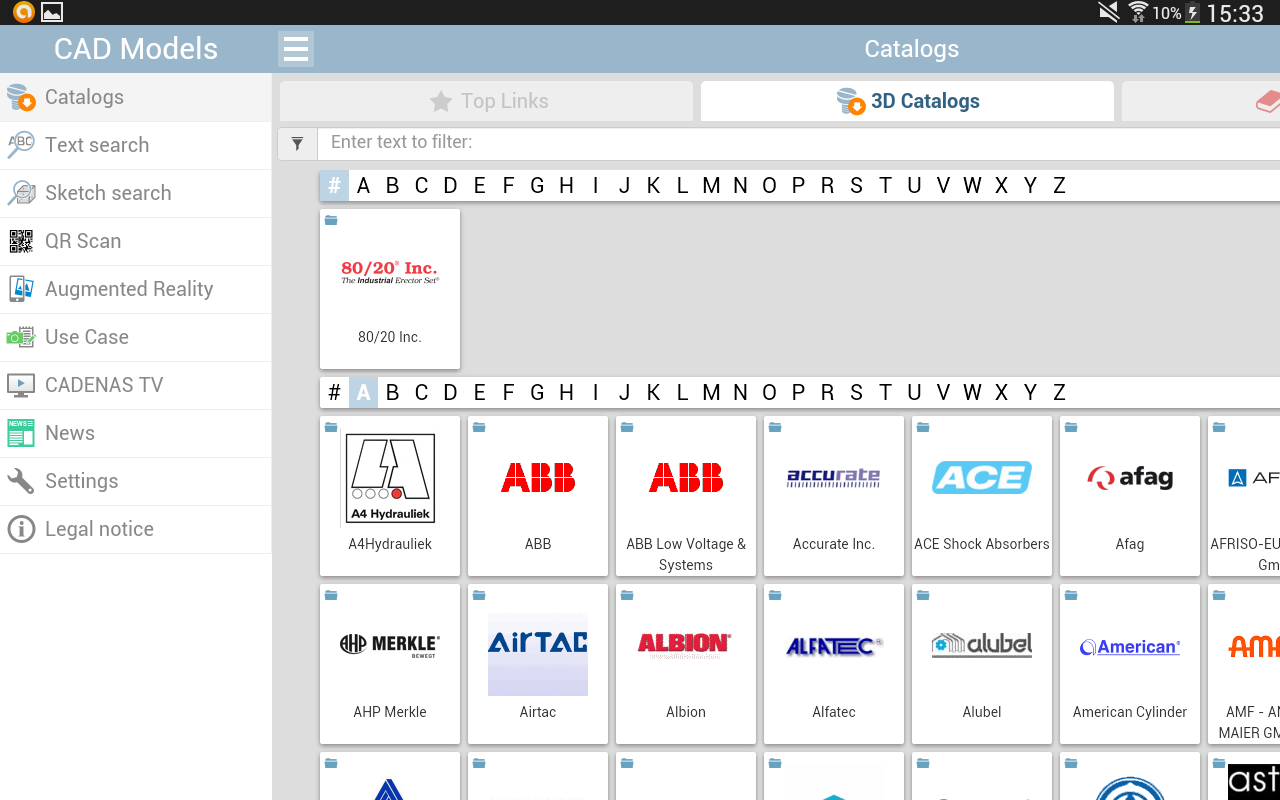Jump to letter Z in top index
Viewport: 1280px width, 800px height.
[x=1059, y=185]
